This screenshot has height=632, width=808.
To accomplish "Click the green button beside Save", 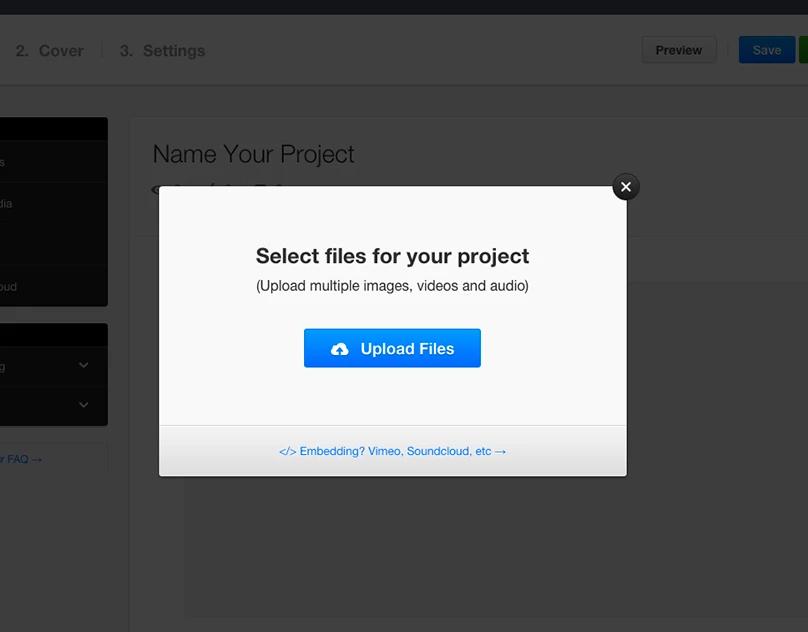I will 803,49.
